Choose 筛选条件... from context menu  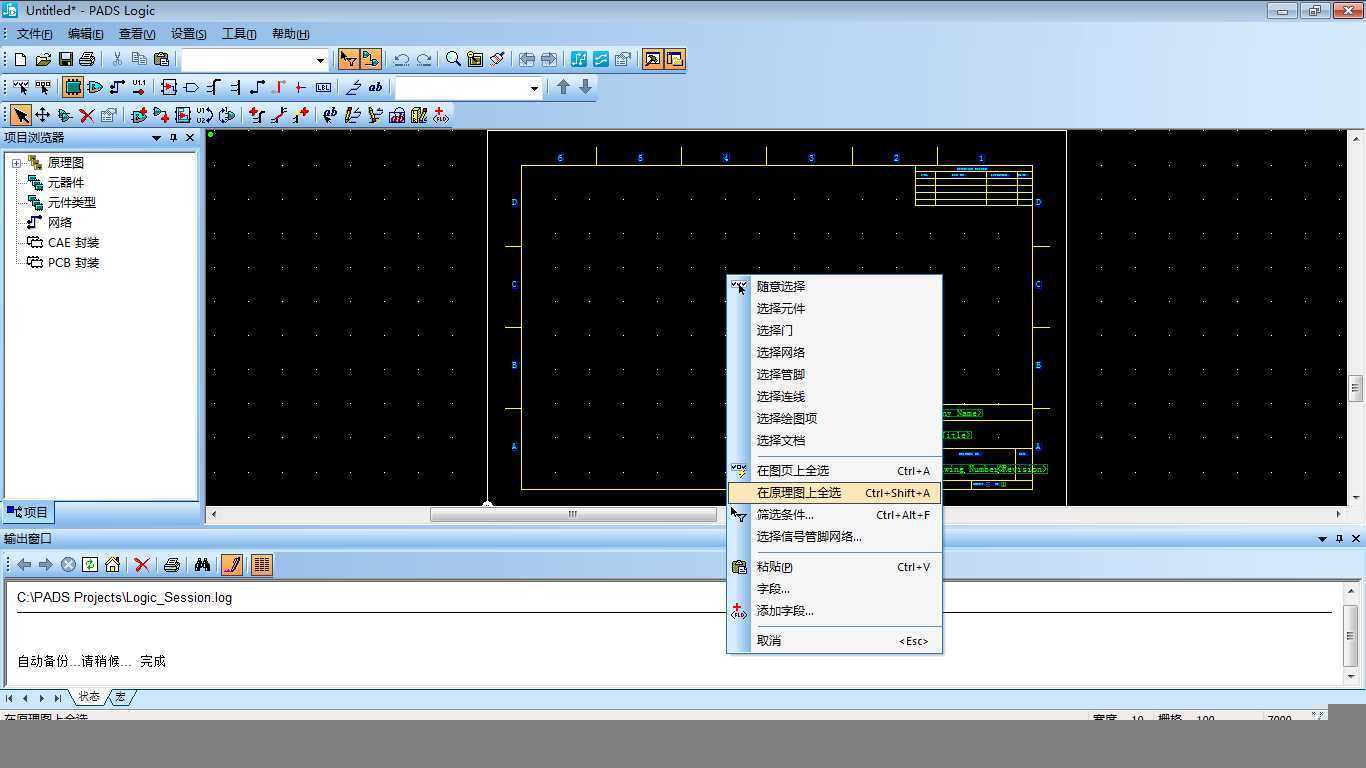[x=834, y=514]
